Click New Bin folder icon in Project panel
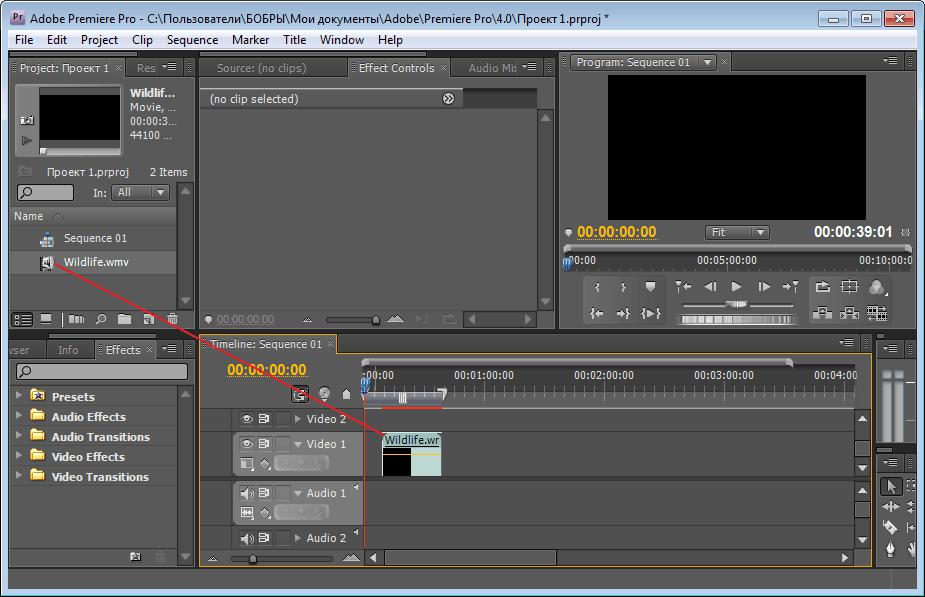925x597 pixels. (x=124, y=320)
